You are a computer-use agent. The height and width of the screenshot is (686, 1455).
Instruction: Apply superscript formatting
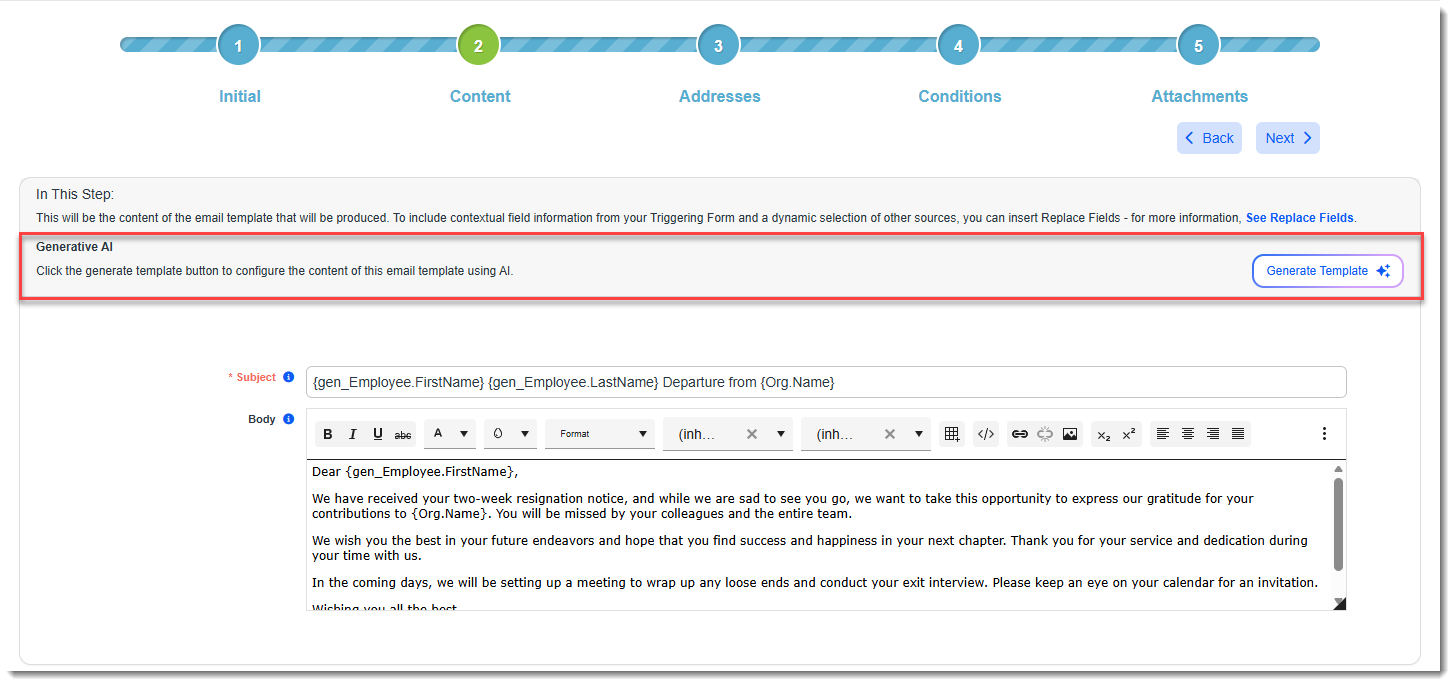coord(1129,434)
